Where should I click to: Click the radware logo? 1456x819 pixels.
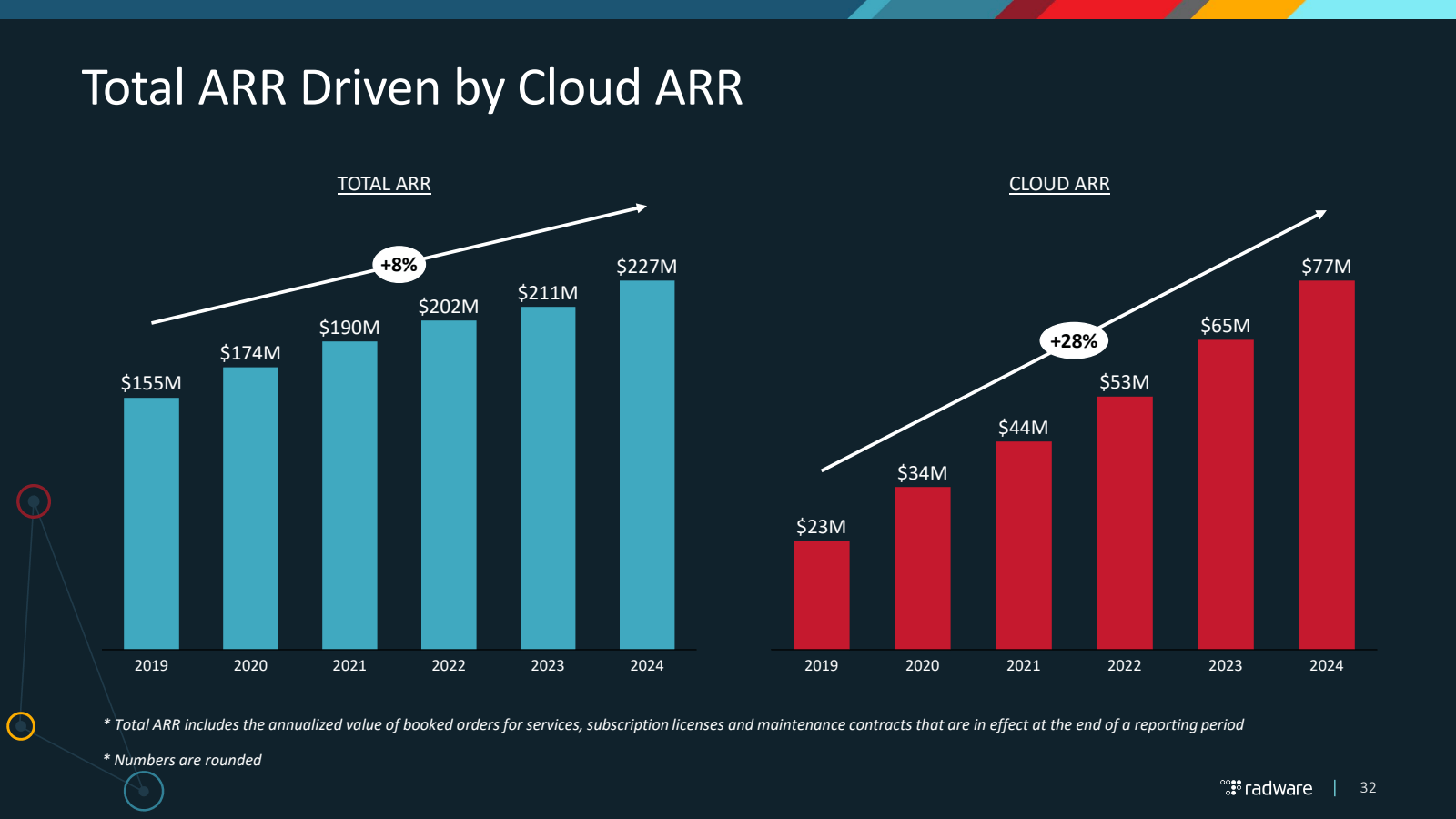(1267, 788)
